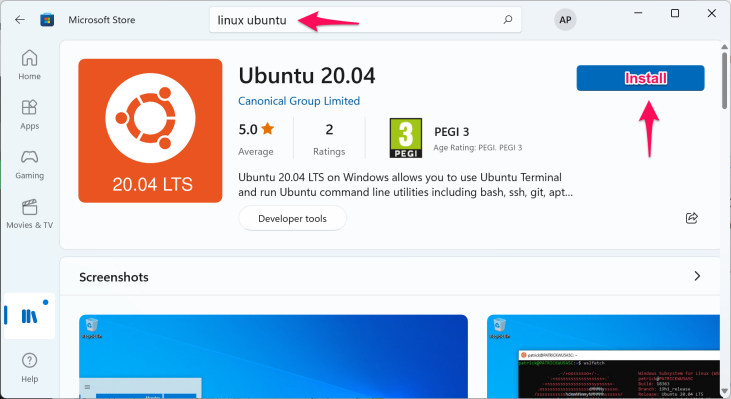The image size is (731, 399).
Task: Open the first screenshot thumbnail
Action: tap(273, 357)
